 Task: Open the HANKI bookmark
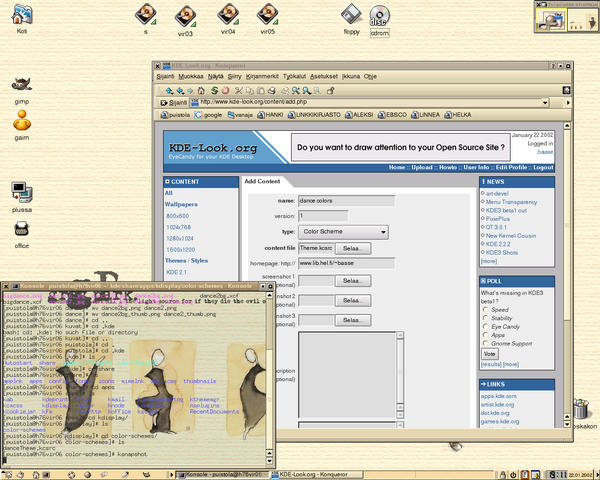click(x=270, y=115)
